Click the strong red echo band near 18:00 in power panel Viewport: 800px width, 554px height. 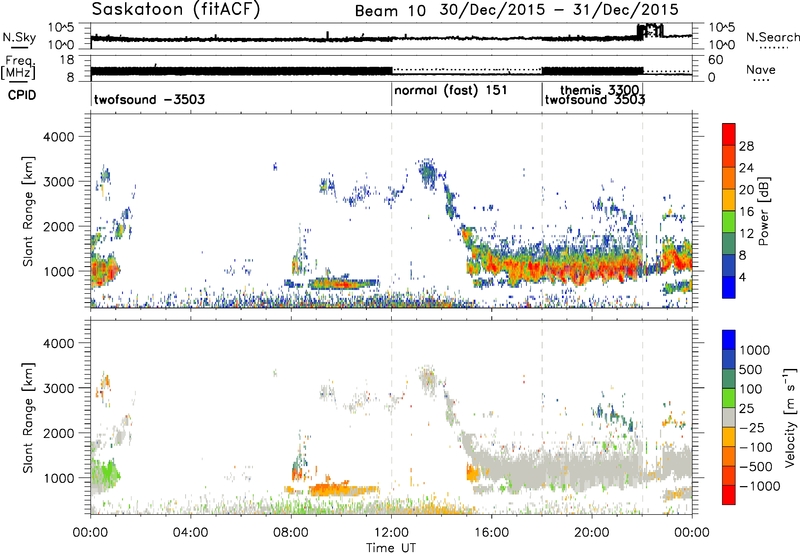coord(542,267)
